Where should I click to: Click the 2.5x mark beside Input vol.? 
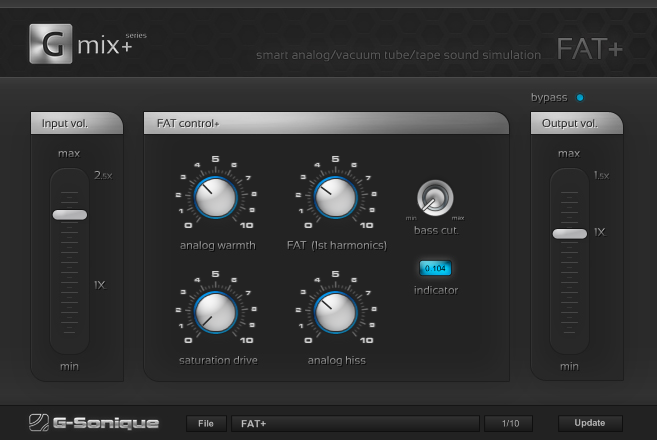pyautogui.click(x=103, y=175)
